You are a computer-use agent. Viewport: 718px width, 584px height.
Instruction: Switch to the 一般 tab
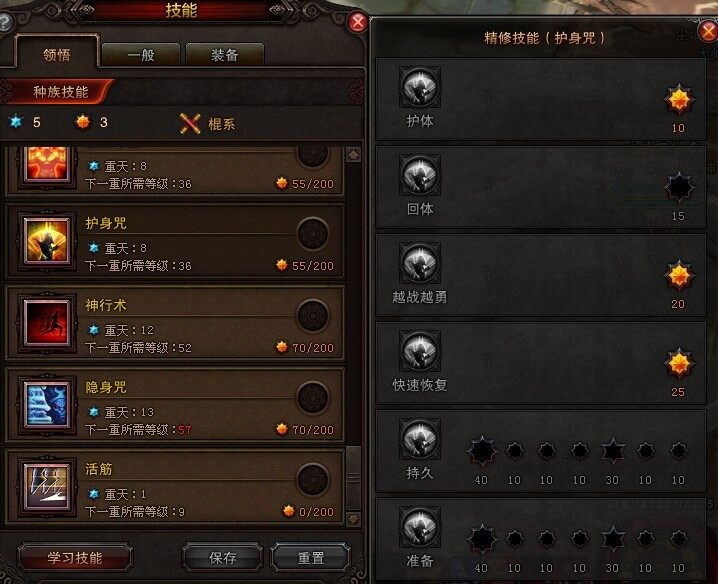141,55
